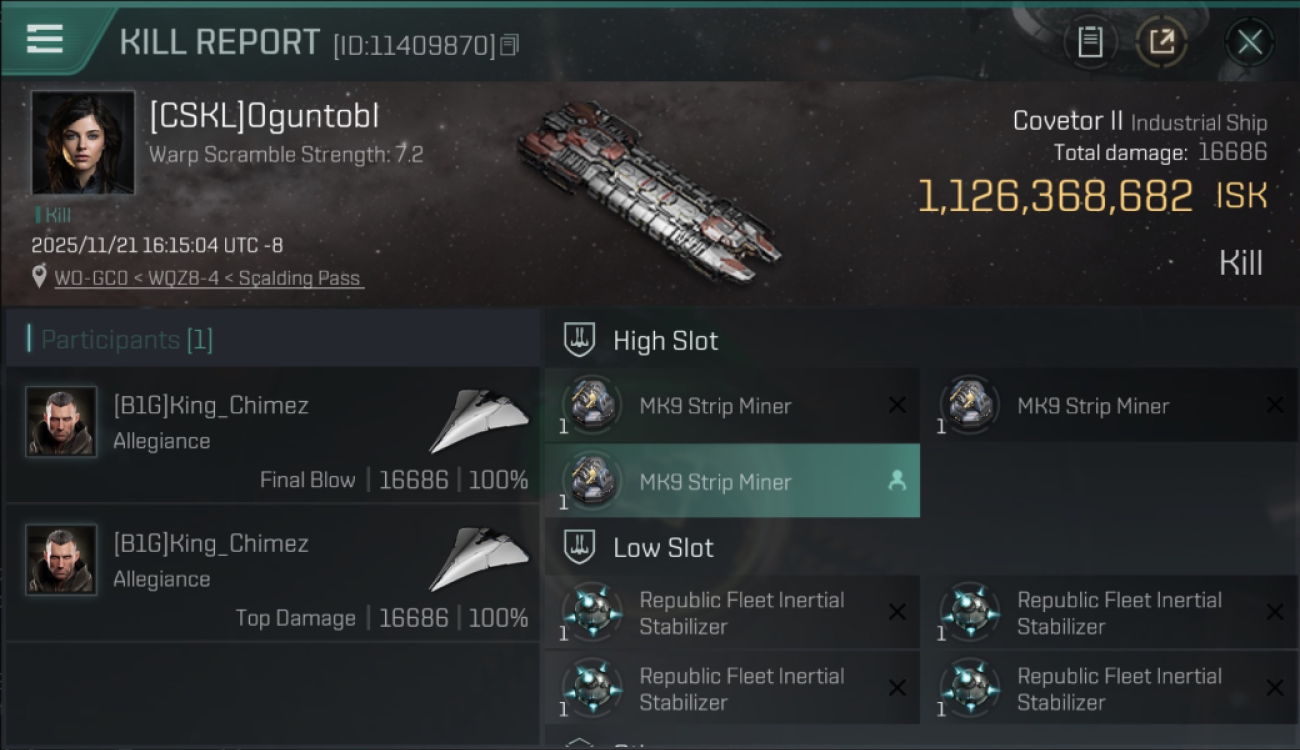Viewport: 1300px width, 750px height.
Task: Open the clipboard report icon
Action: (x=1090, y=42)
